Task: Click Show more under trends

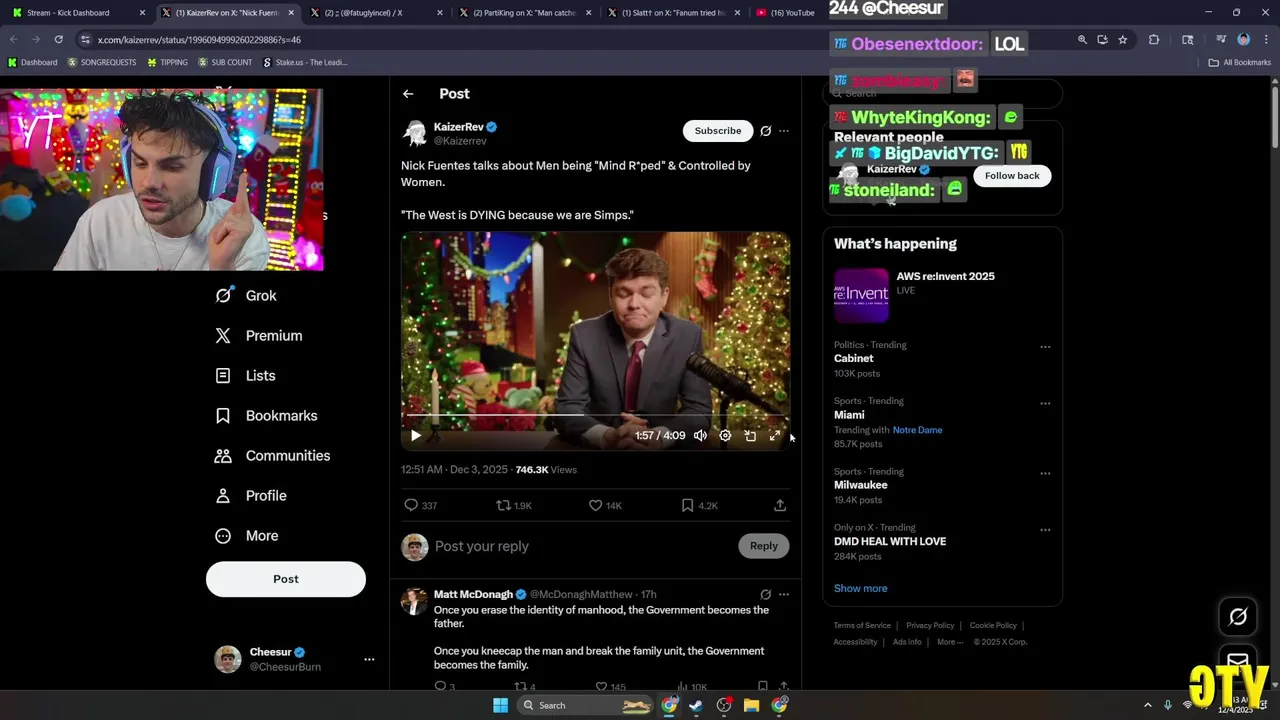Action: point(860,589)
